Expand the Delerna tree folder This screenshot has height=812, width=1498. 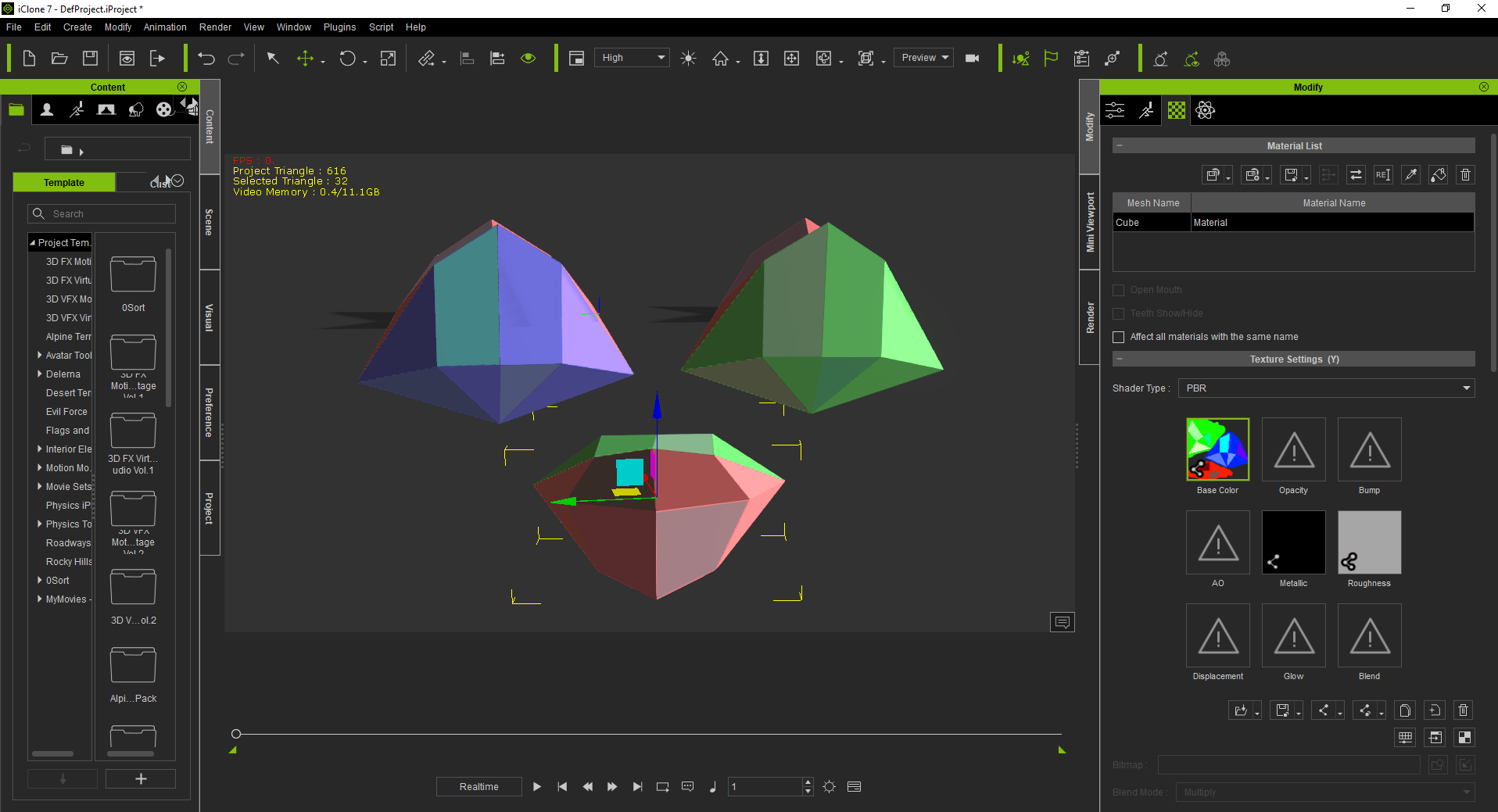[40, 374]
